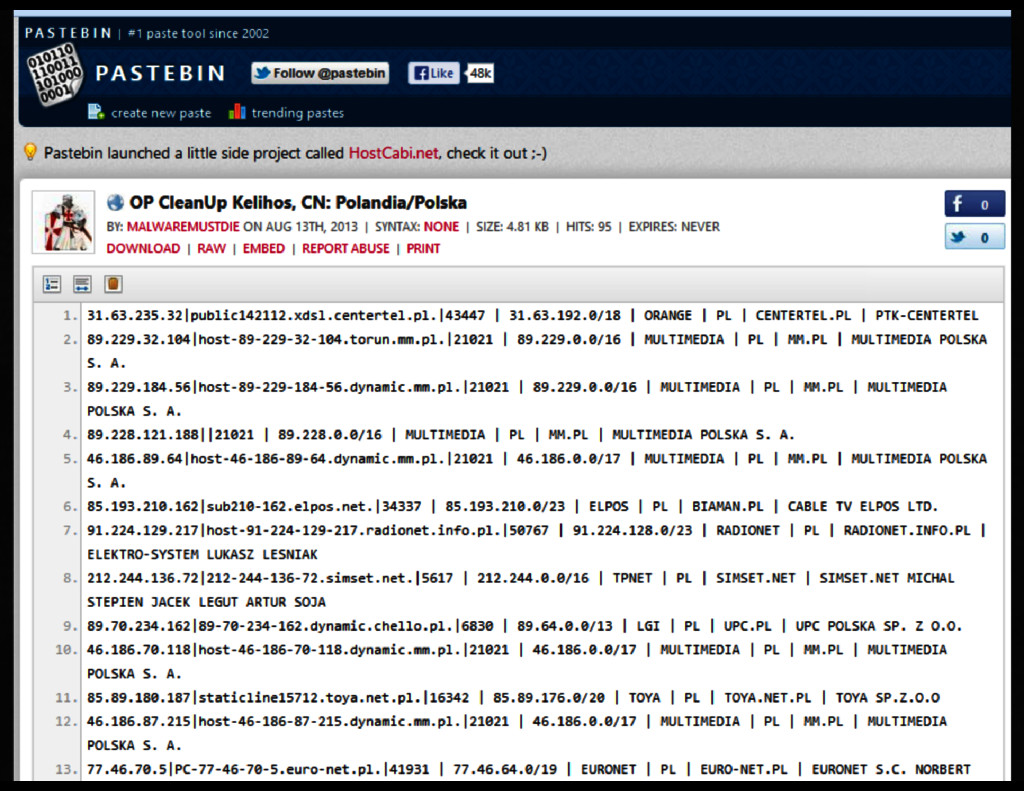Click text 'ELEKTRO-SYSTEM LUKASZ LESNIAK'
This screenshot has width=1024, height=791.
(202, 555)
